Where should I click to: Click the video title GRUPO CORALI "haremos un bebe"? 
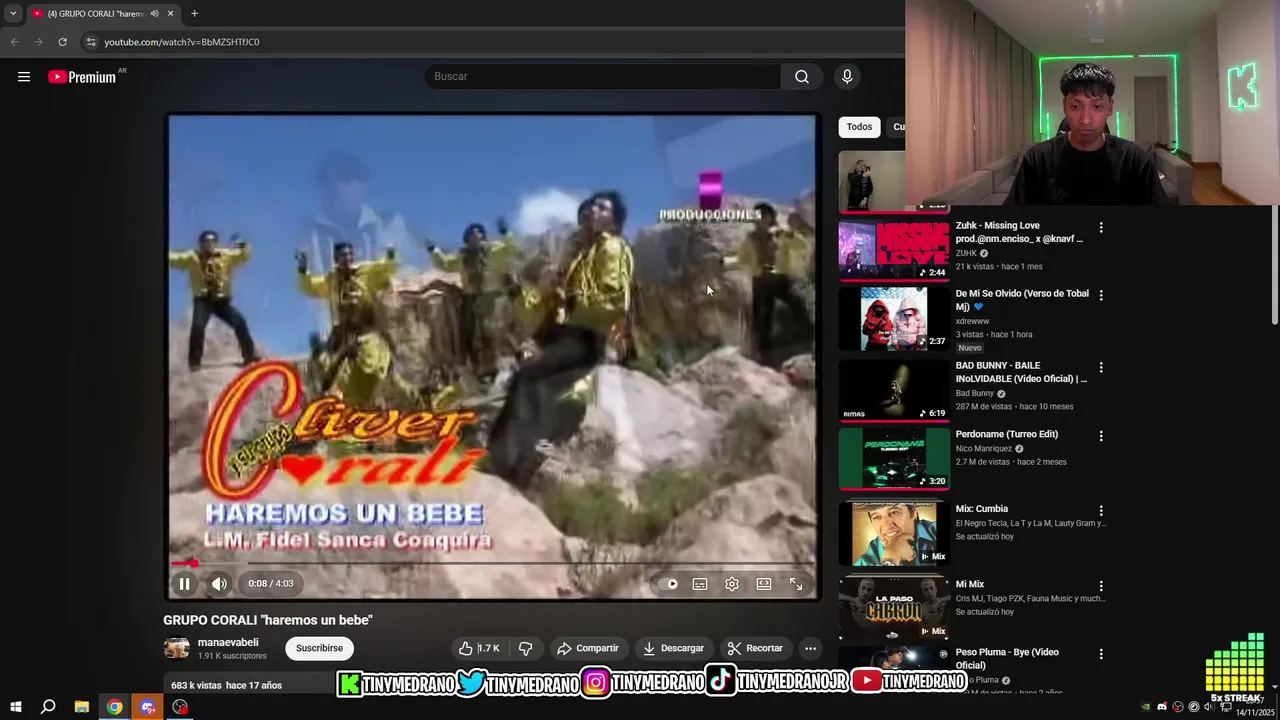[268, 620]
